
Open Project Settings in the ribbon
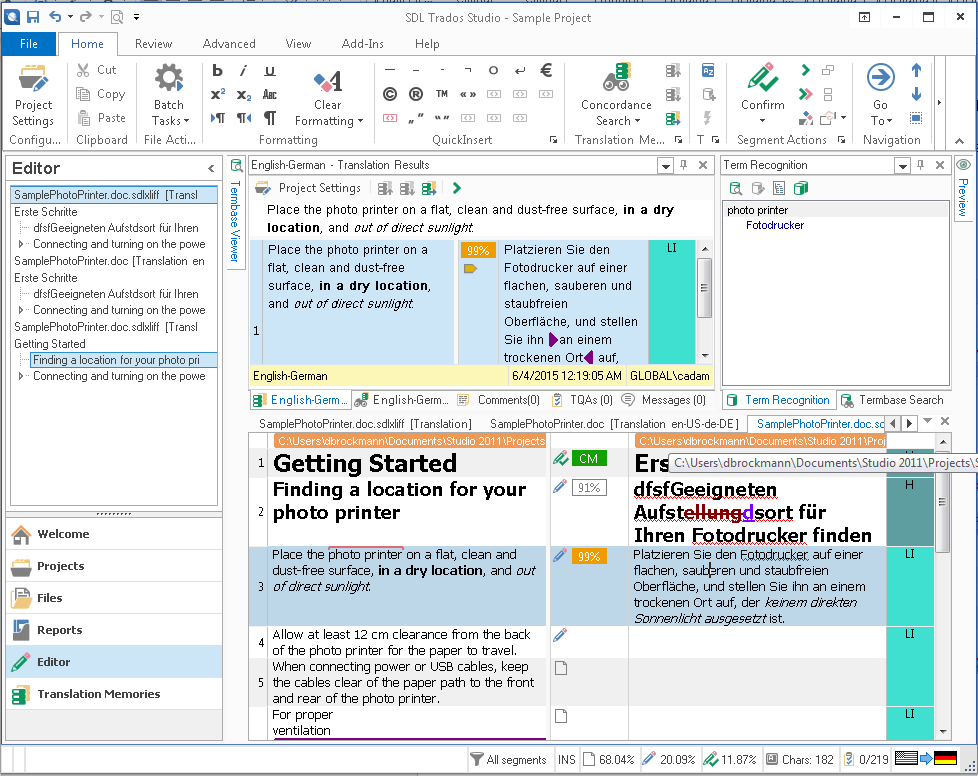[x=33, y=95]
